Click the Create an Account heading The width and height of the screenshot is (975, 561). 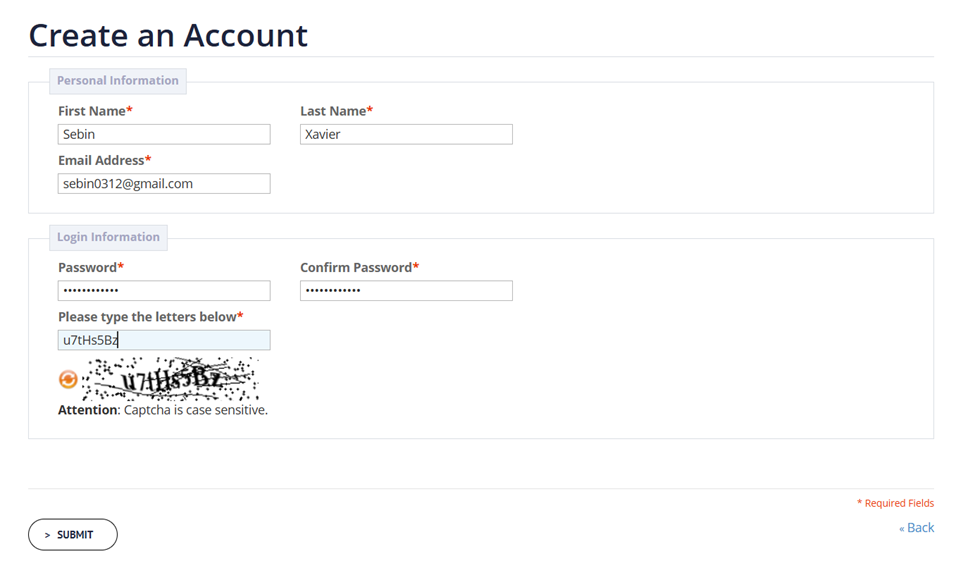pyautogui.click(x=168, y=35)
